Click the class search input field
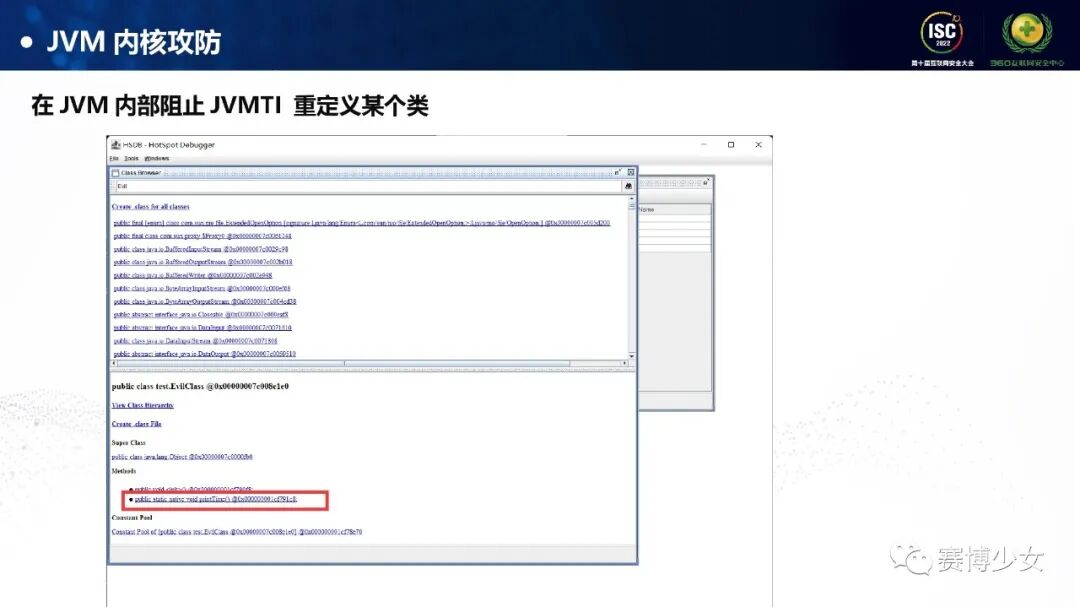Viewport: 1080px width, 607px height. coord(368,186)
